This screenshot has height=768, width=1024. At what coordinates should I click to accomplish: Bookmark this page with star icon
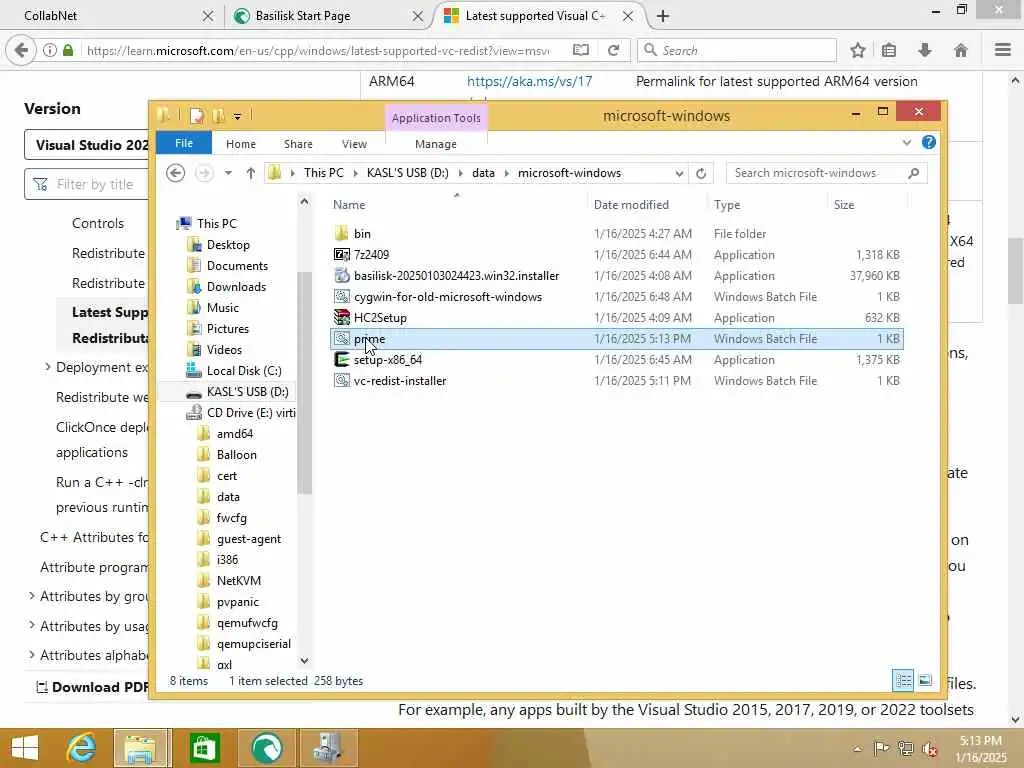pos(857,50)
